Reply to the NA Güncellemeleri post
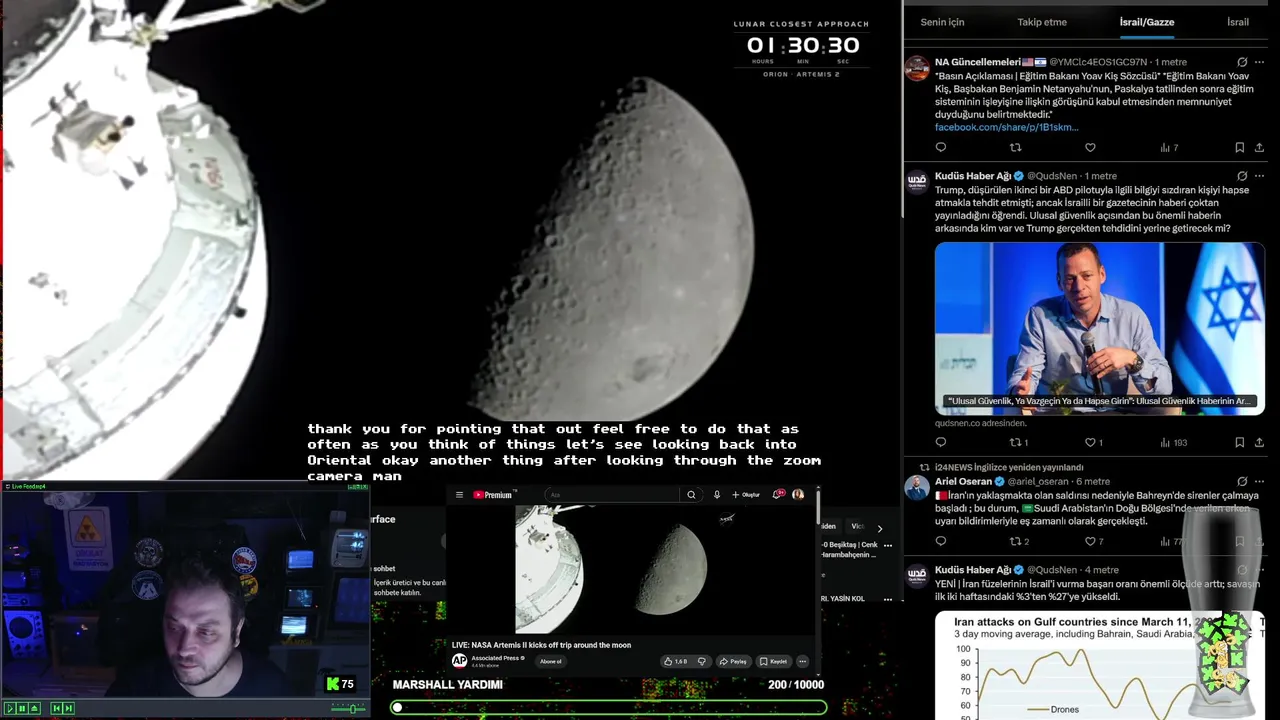Viewport: 1280px width, 720px height. pos(941,147)
